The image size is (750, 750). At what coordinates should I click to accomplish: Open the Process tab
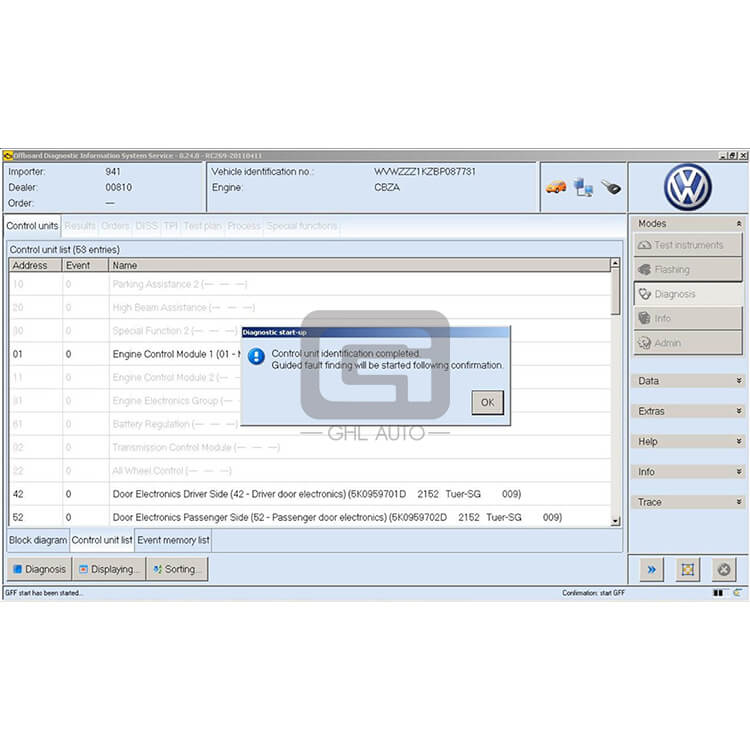tap(244, 226)
